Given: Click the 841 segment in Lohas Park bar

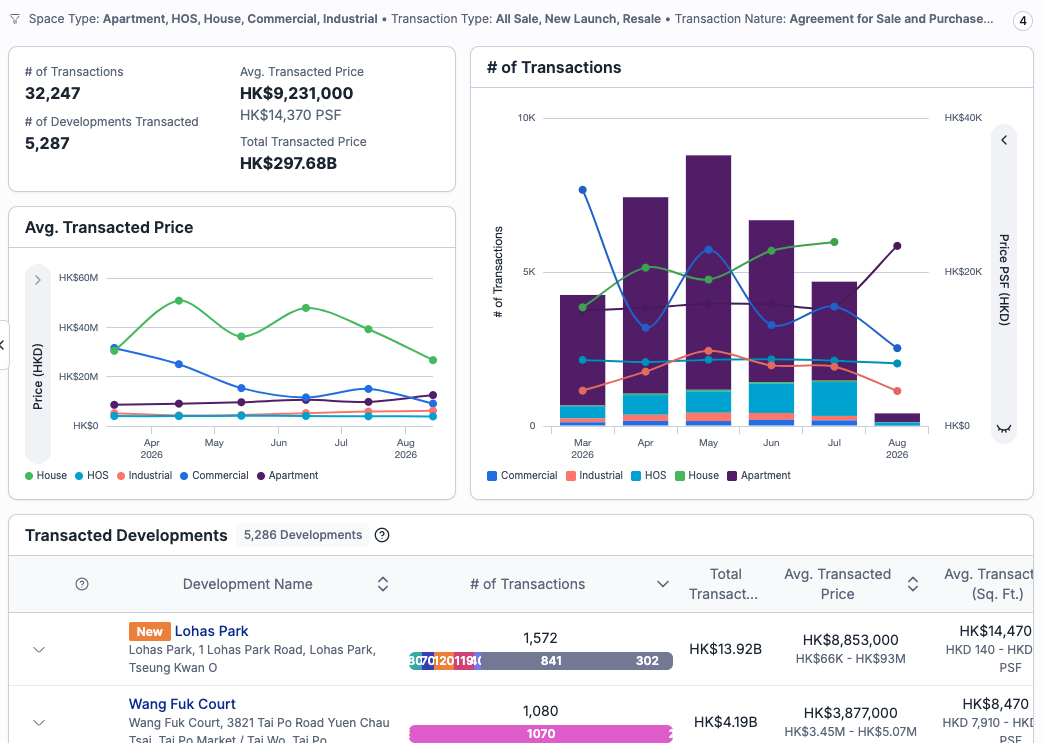Looking at the screenshot, I should [x=551, y=661].
